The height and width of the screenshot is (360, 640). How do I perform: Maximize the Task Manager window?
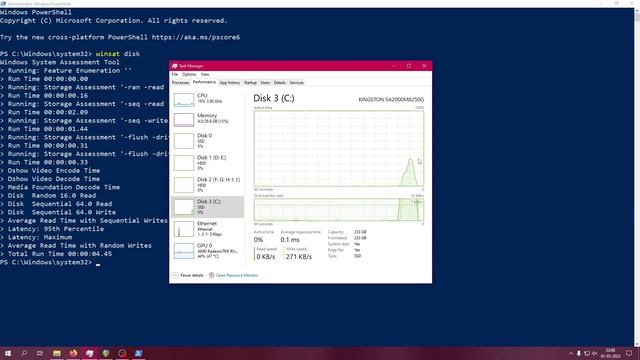click(409, 66)
